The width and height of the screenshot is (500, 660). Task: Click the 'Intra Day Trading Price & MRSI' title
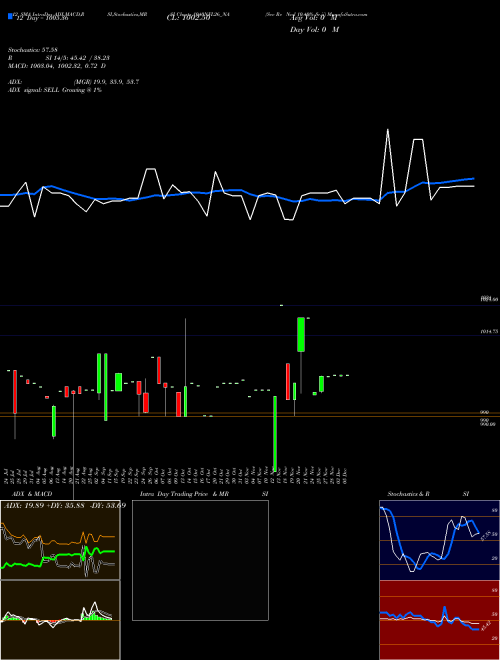(204, 494)
